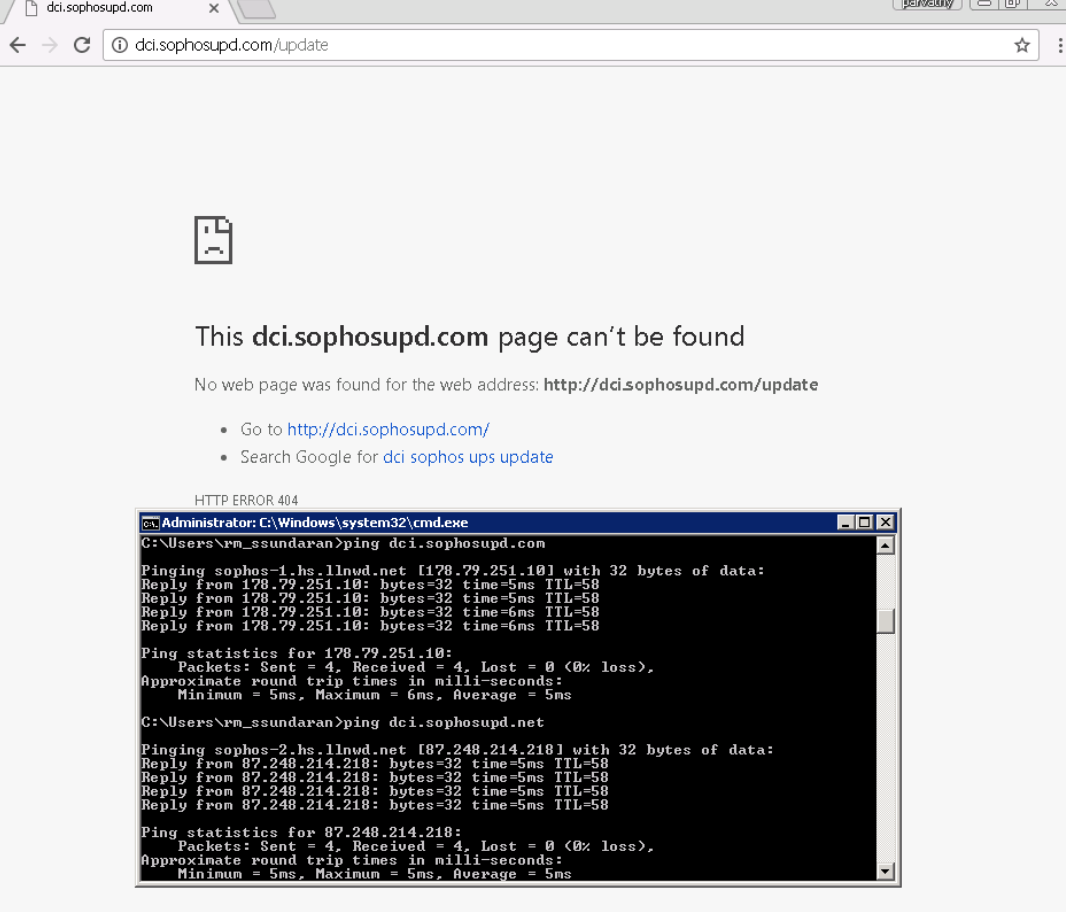The height and width of the screenshot is (912, 1066).
Task: Click 'Pinging sophos-2.hs.llnwd.net' line
Action: tap(457, 749)
